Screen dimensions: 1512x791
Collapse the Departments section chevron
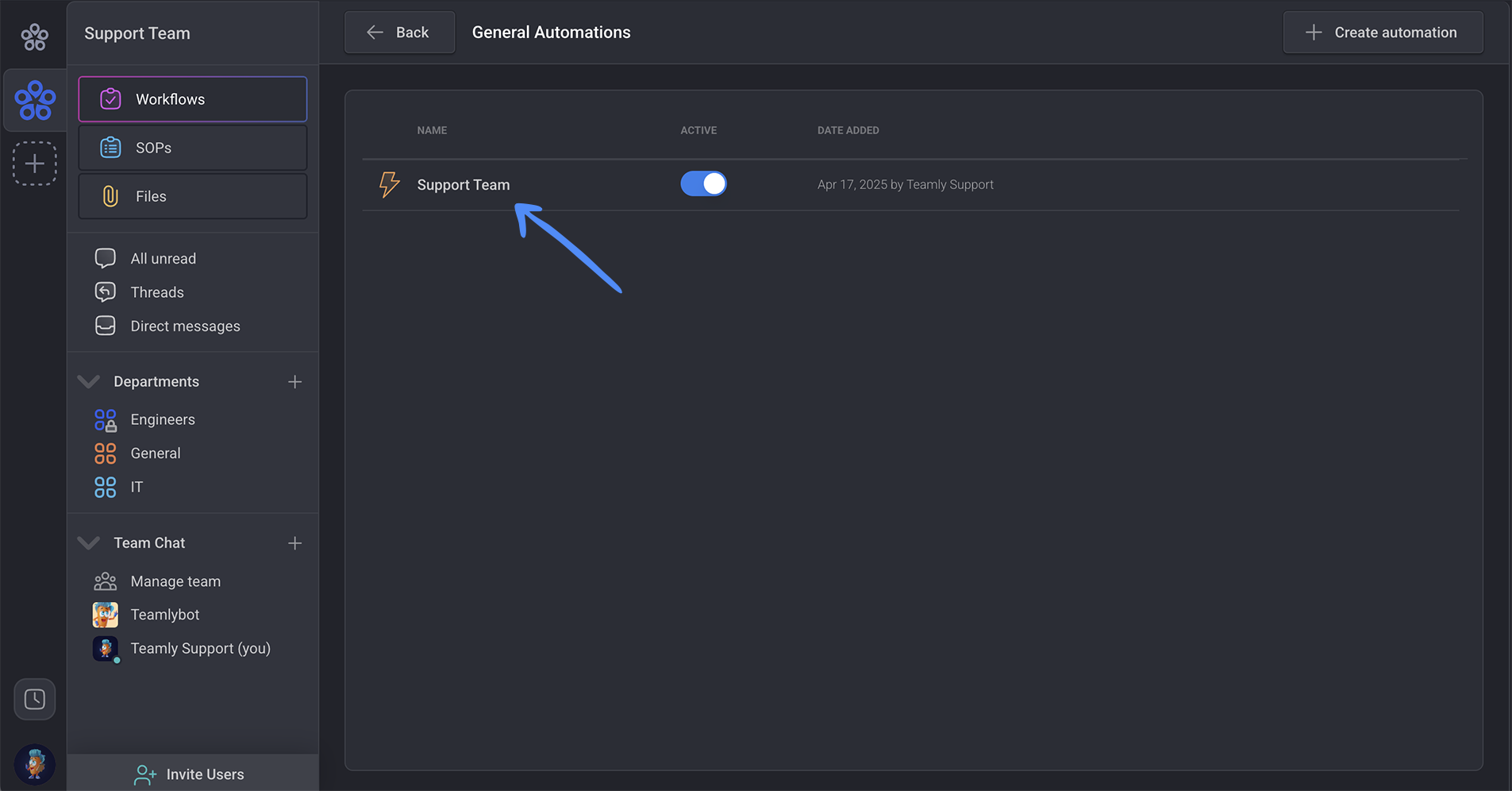point(89,382)
